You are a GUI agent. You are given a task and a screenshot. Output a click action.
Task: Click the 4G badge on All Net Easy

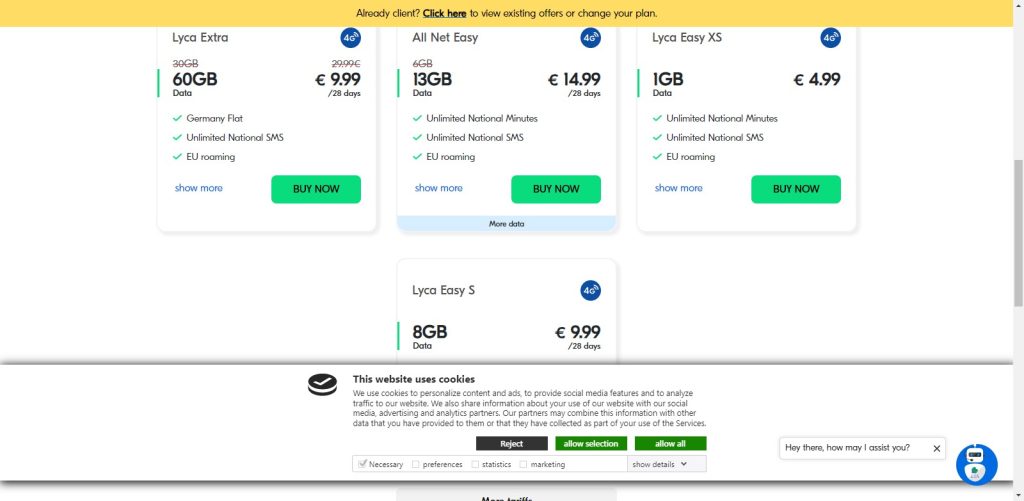[x=590, y=38]
